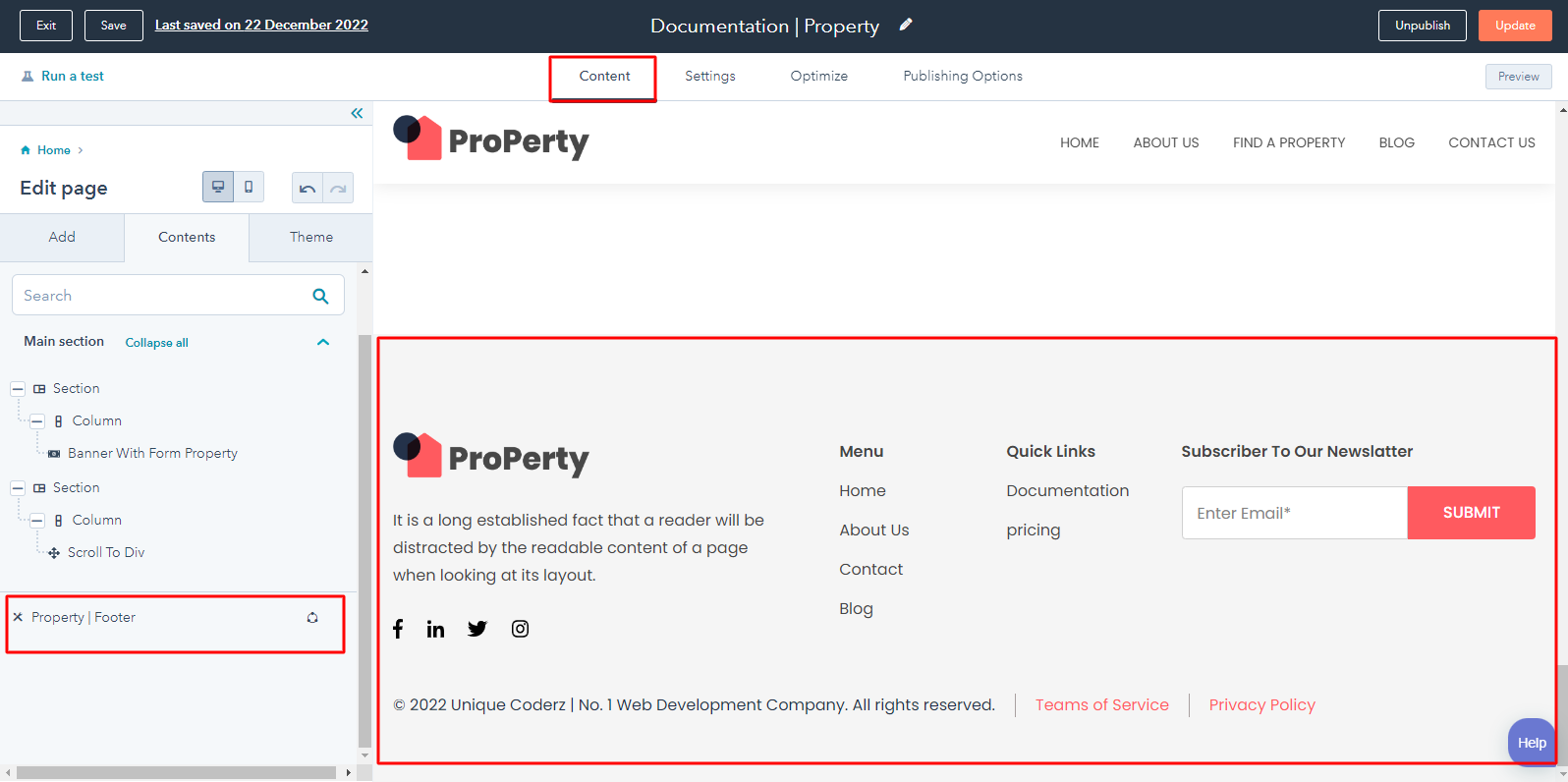The height and width of the screenshot is (782, 1568).
Task: Click the Enter Email input field
Action: pyautogui.click(x=1294, y=513)
